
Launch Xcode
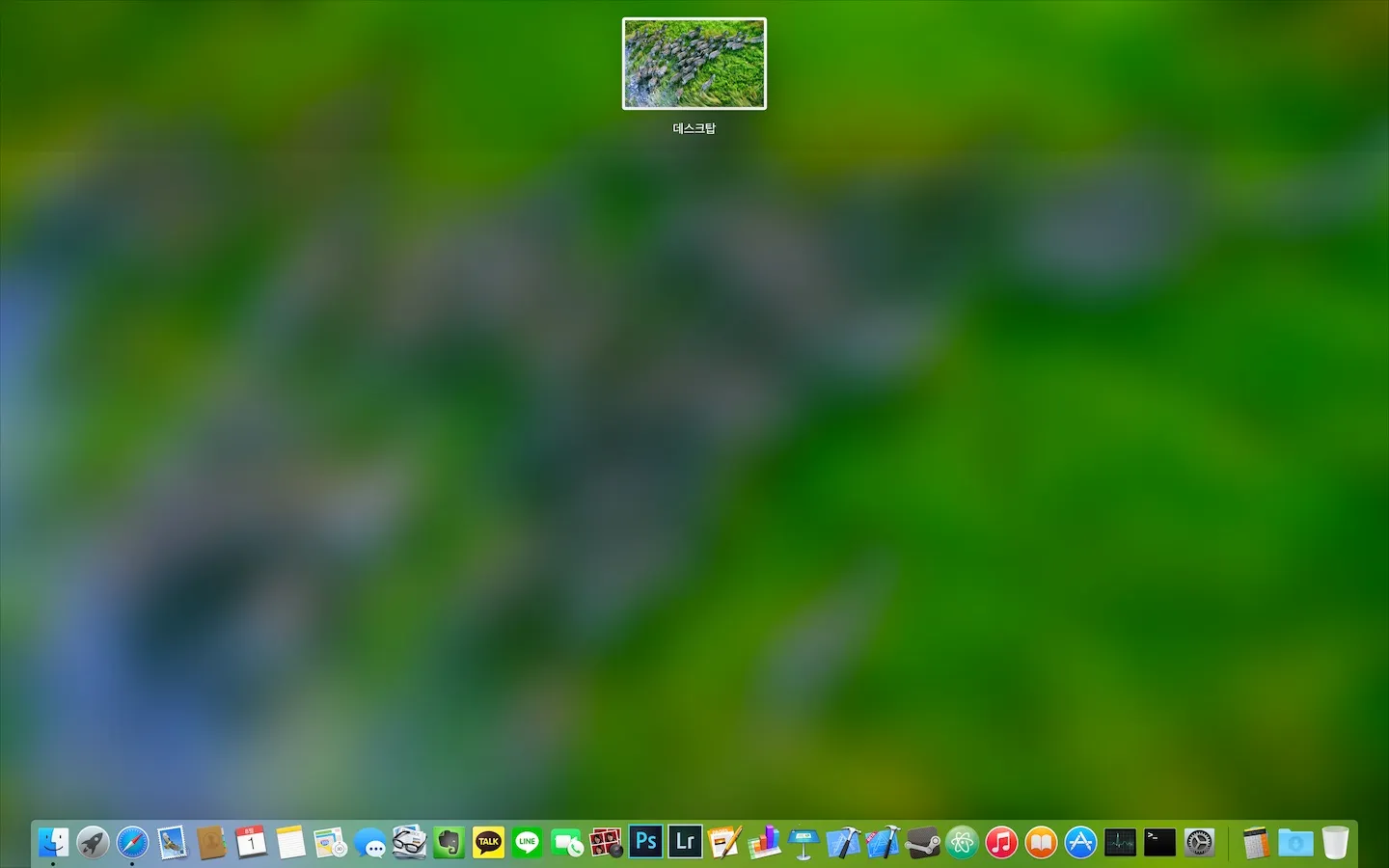click(x=842, y=842)
